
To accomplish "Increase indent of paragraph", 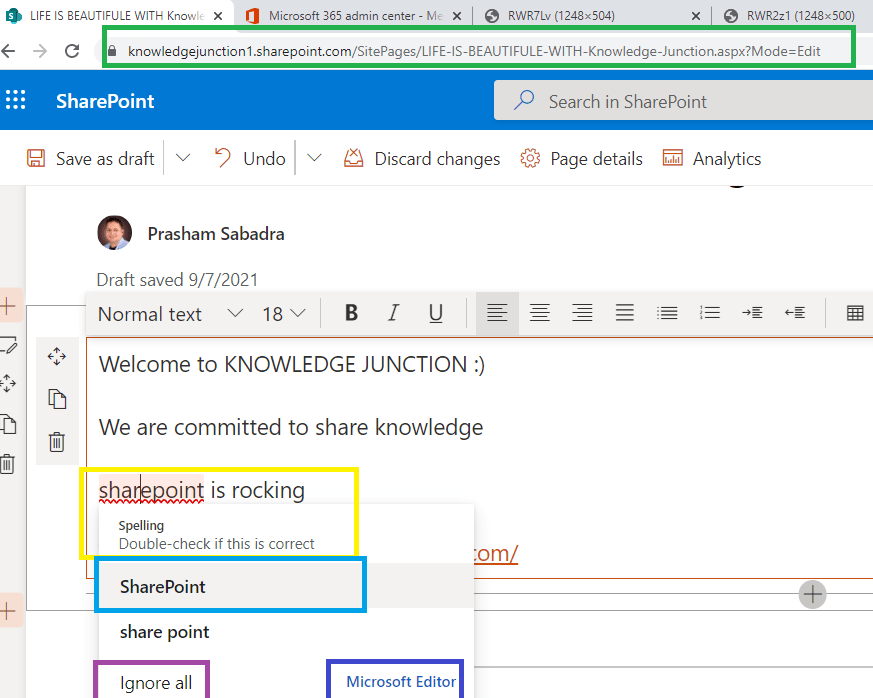I will pos(752,313).
